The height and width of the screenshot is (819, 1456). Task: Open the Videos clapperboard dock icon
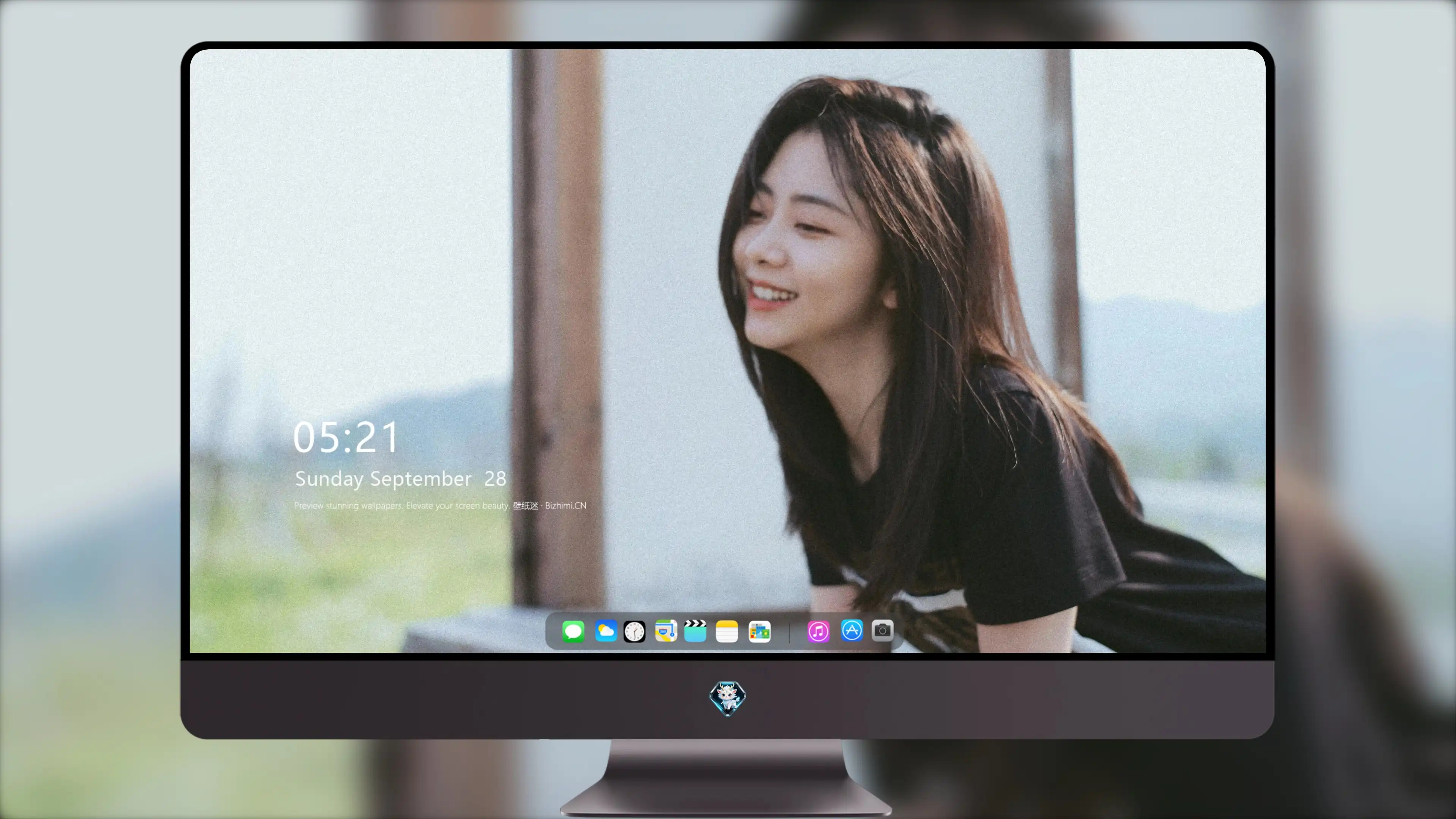tap(695, 631)
